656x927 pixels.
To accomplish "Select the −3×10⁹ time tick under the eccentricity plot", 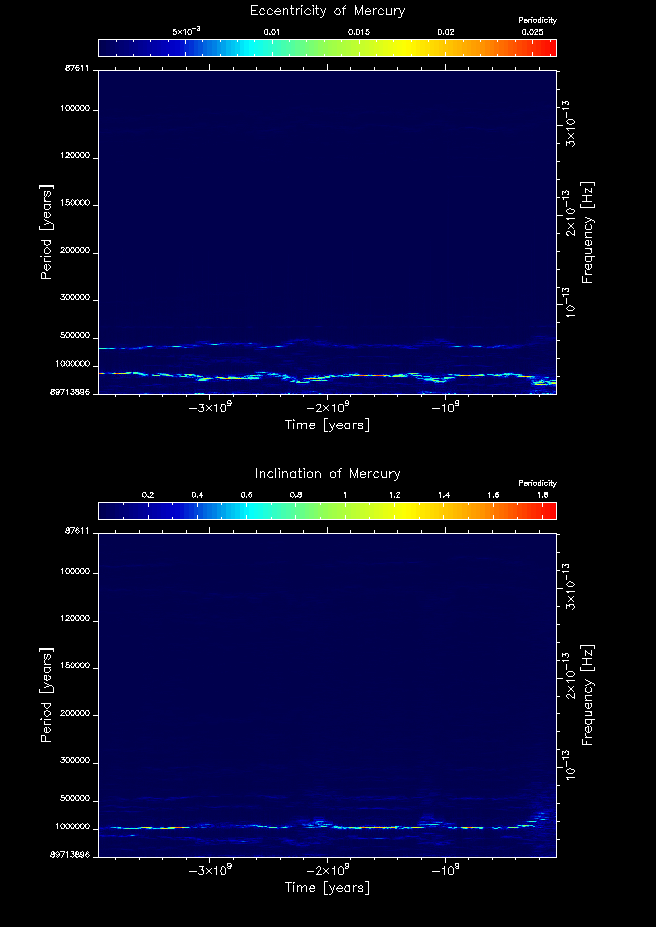I will click(x=210, y=408).
